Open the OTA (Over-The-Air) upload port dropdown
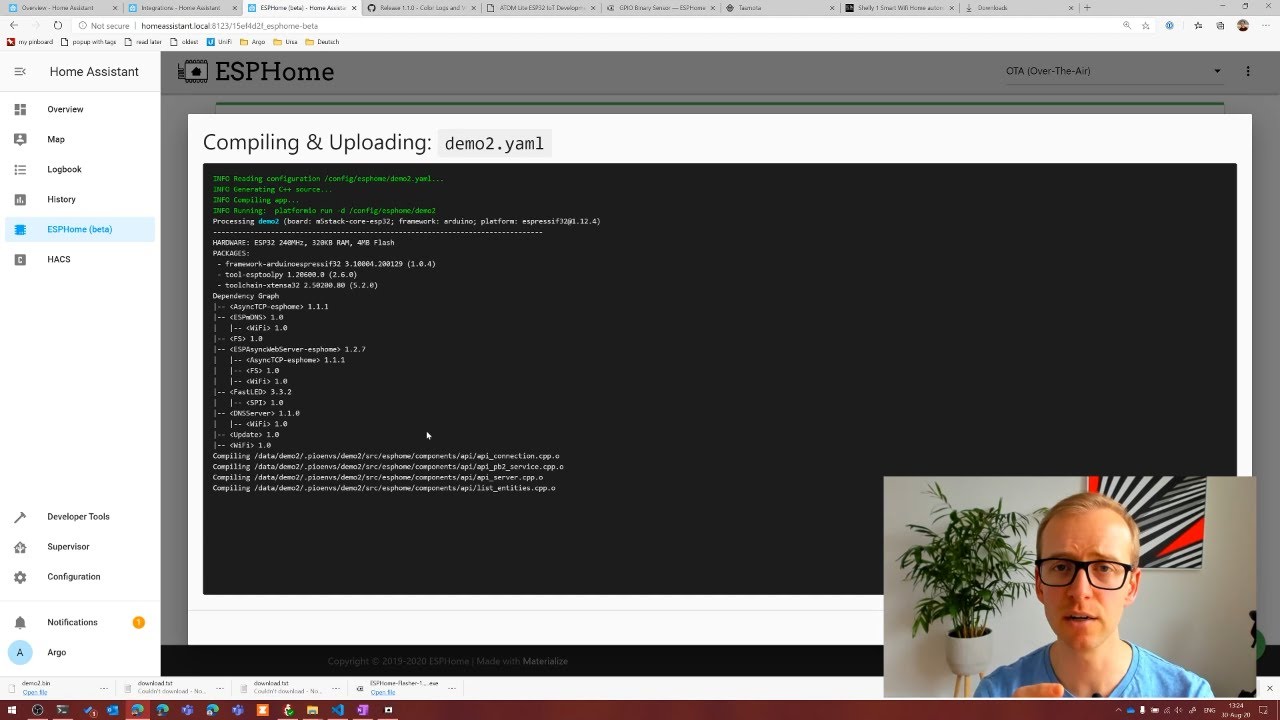 (x=1113, y=71)
